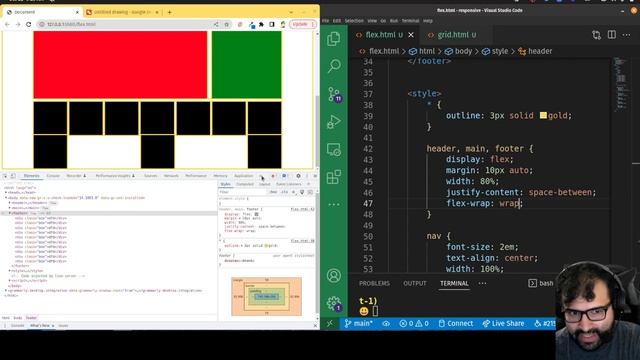
Task: Collapse the body element in DOM tree
Action: 6,198
